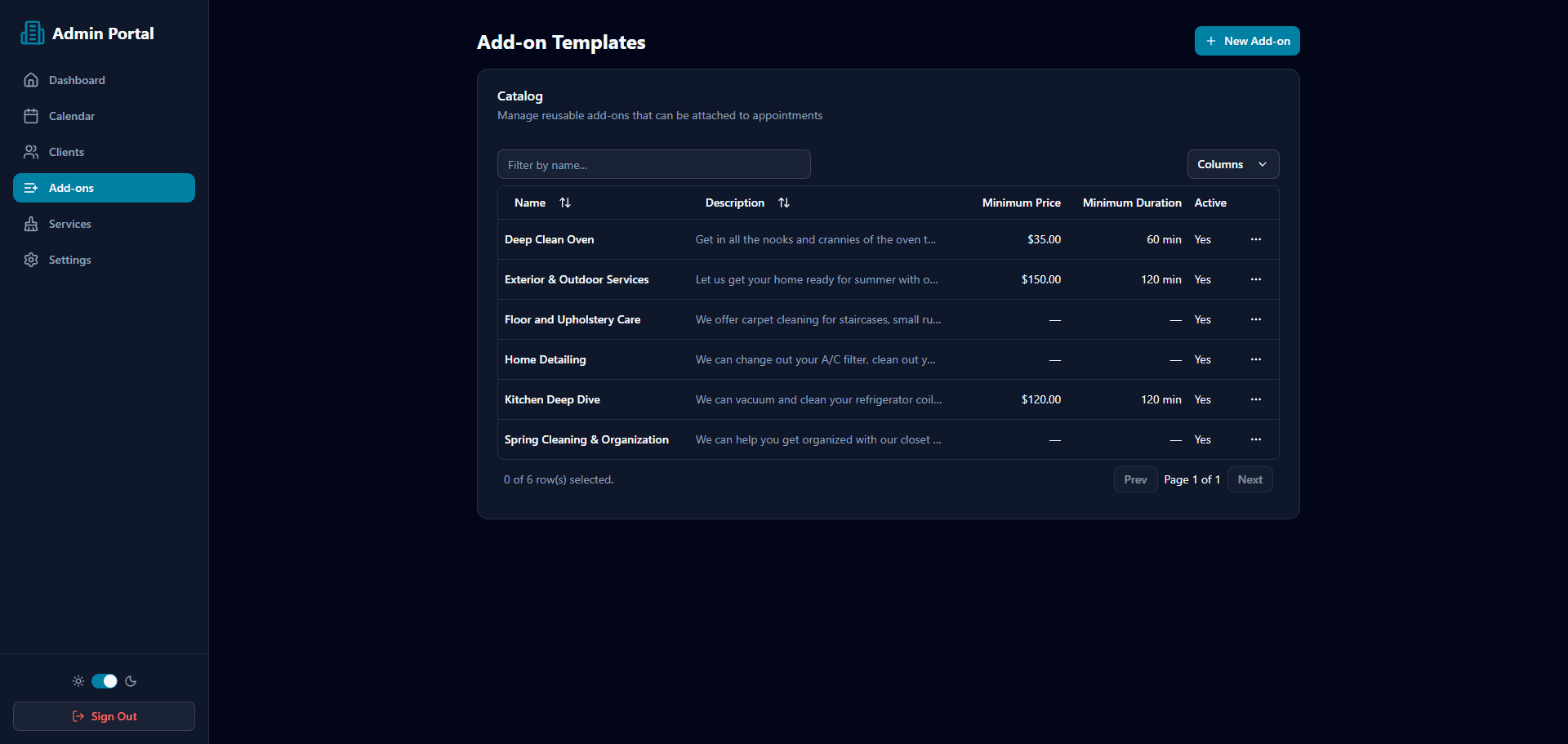Click the Add-ons sidebar icon
Viewport: 1568px width, 744px height.
pyautogui.click(x=30, y=188)
